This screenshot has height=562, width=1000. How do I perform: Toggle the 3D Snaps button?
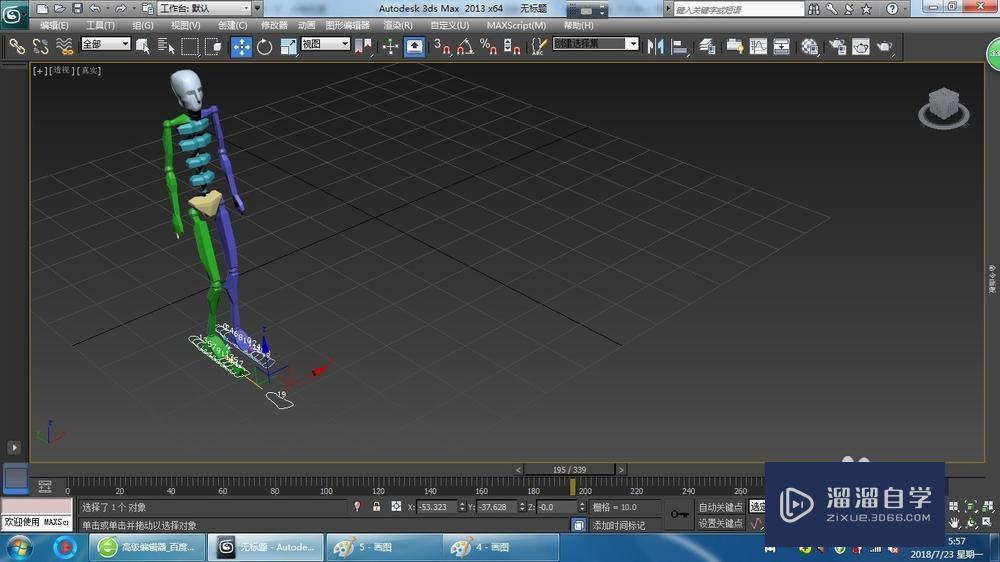point(441,47)
